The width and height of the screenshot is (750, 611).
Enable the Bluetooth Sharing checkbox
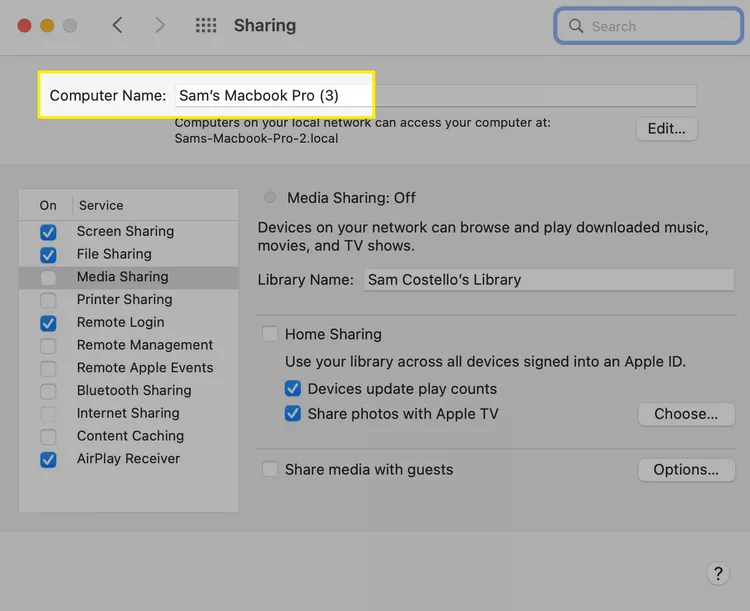(x=48, y=391)
